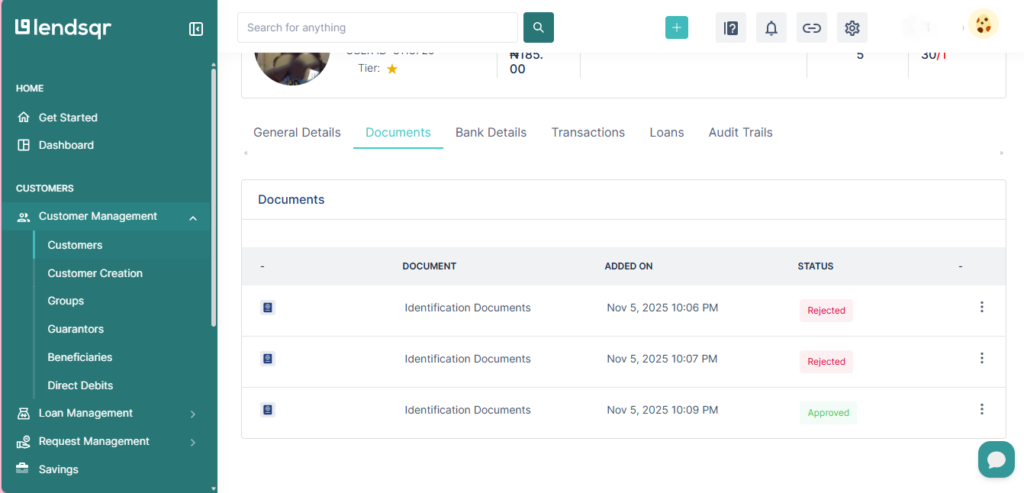Open the notifications bell

tap(771, 28)
